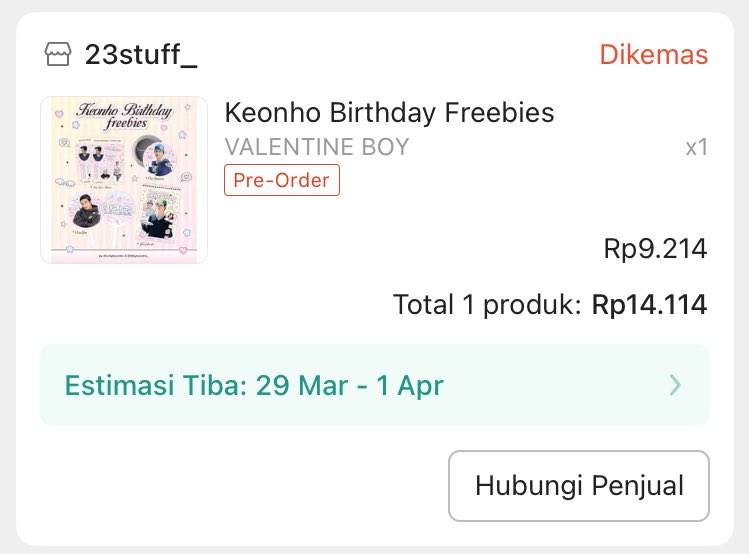
Task: Tap the 29 Mar - 1 Apr date range
Action: point(350,385)
